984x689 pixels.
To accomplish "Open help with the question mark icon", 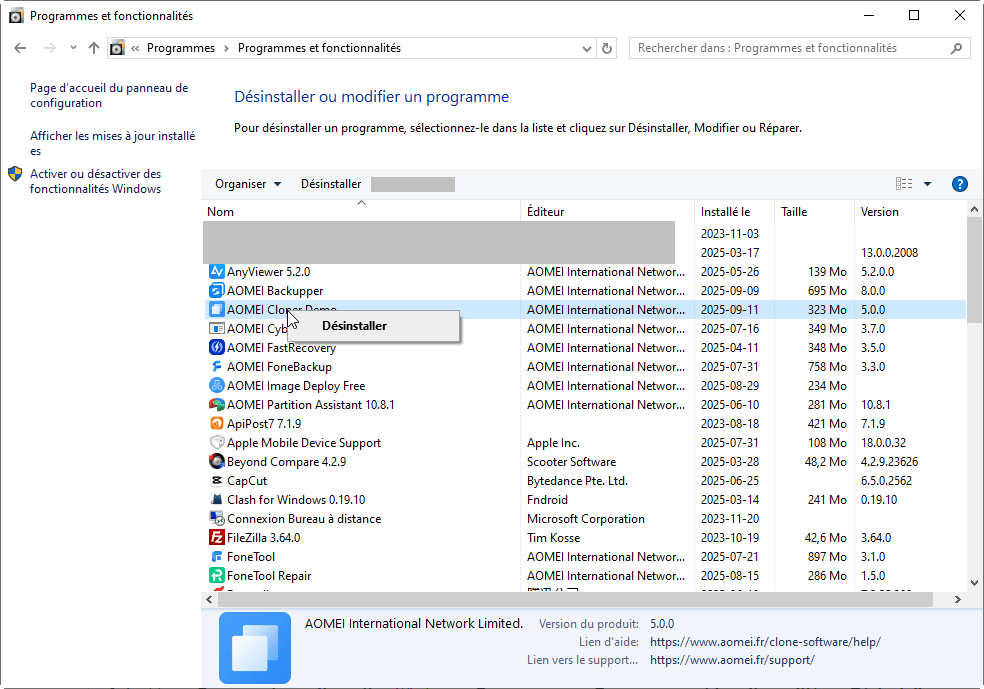I will [x=960, y=184].
